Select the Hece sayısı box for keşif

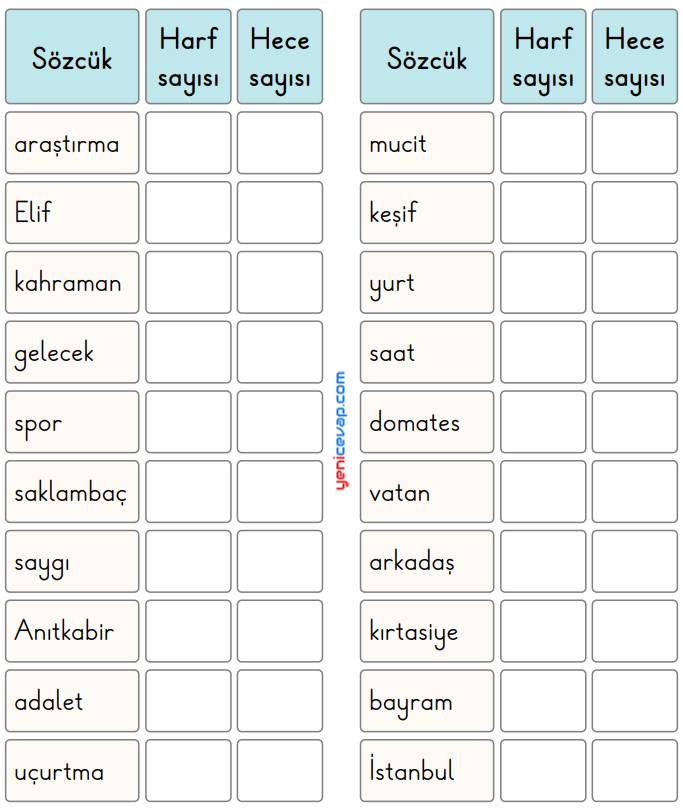point(634,213)
